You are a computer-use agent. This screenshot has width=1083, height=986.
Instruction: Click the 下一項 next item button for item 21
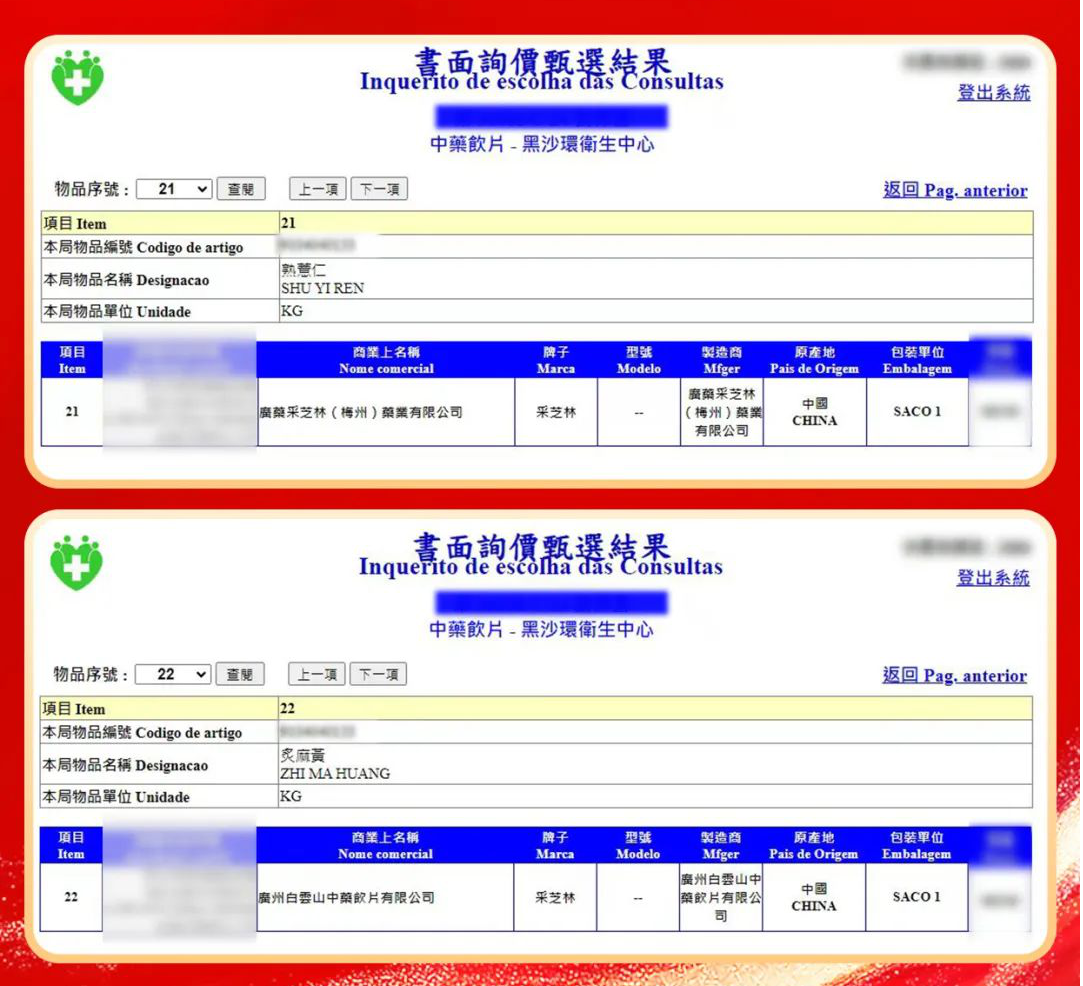pos(380,188)
